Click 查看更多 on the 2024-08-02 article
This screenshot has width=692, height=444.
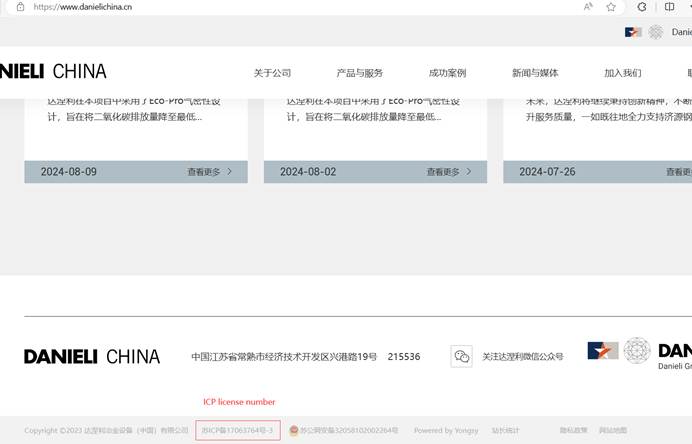pos(449,172)
